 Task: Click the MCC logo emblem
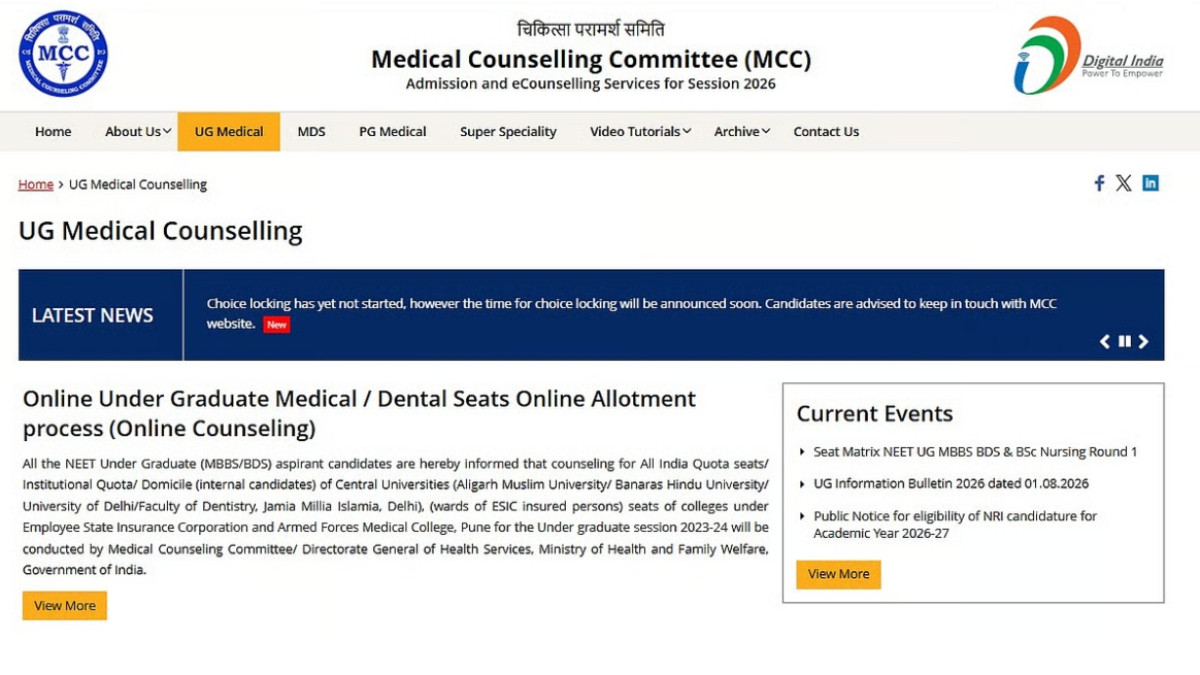[63, 54]
